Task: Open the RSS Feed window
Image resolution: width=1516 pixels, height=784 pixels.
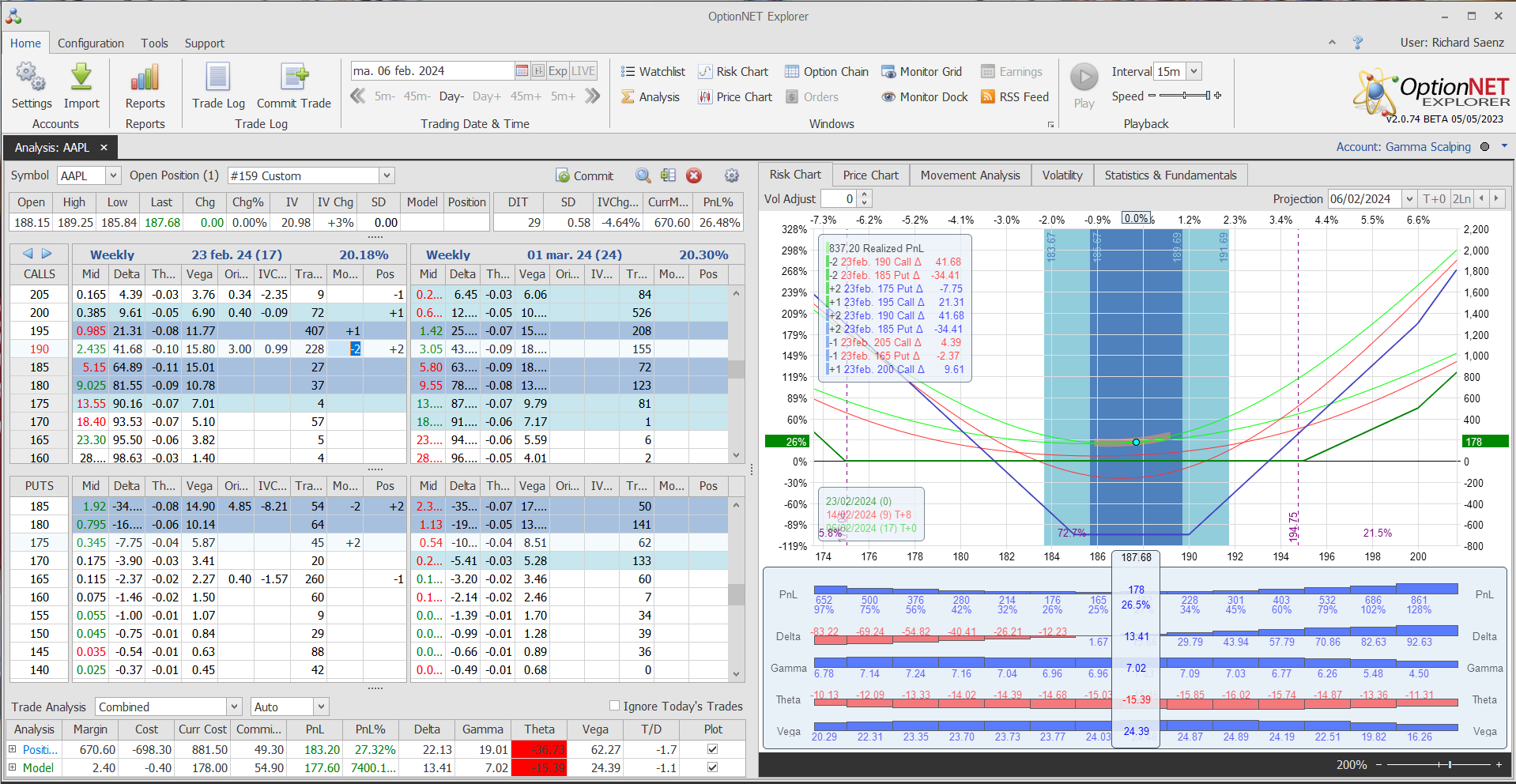Action: (x=1015, y=97)
